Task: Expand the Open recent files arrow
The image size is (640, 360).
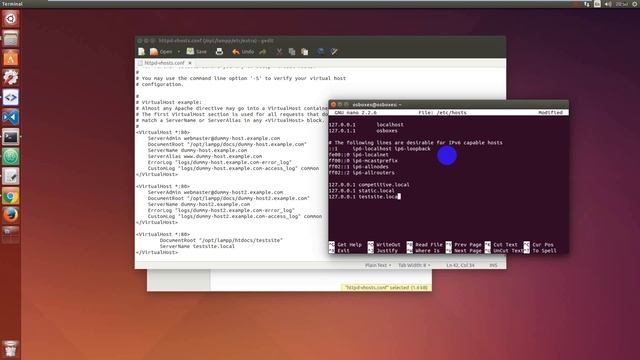Action: click(178, 52)
